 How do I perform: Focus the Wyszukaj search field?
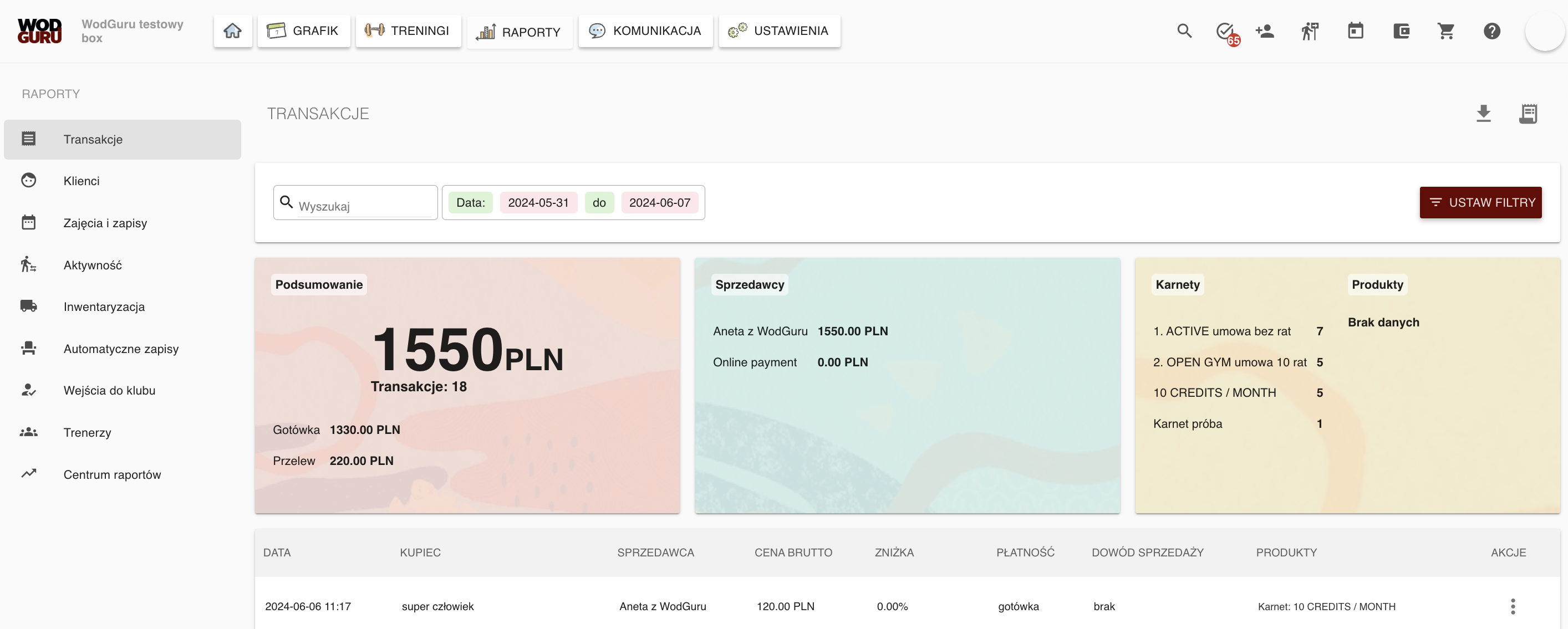coord(364,206)
